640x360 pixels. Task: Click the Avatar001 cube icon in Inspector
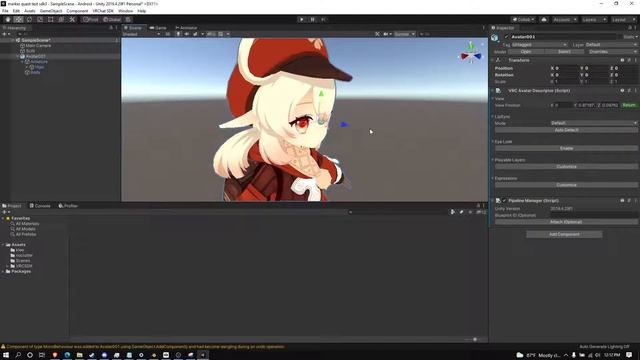pos(495,38)
